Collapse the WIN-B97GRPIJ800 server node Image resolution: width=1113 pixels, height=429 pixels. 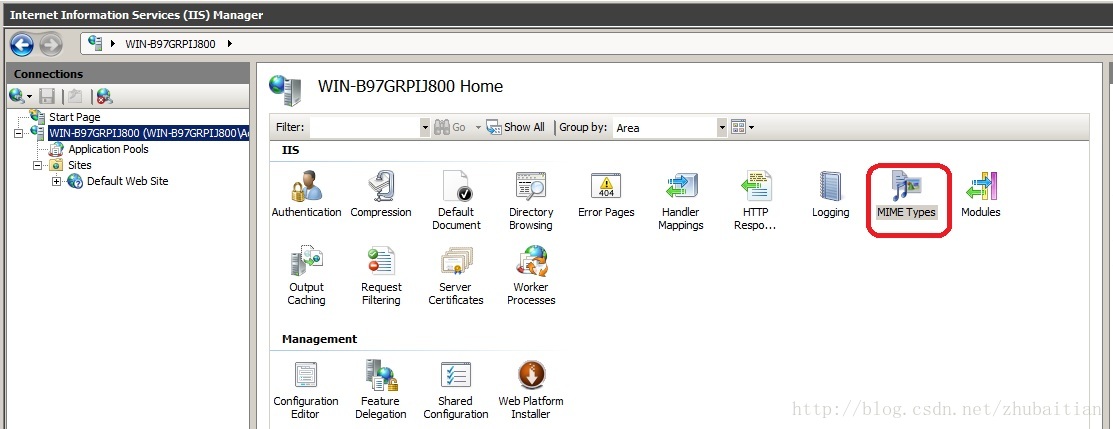[x=18, y=133]
